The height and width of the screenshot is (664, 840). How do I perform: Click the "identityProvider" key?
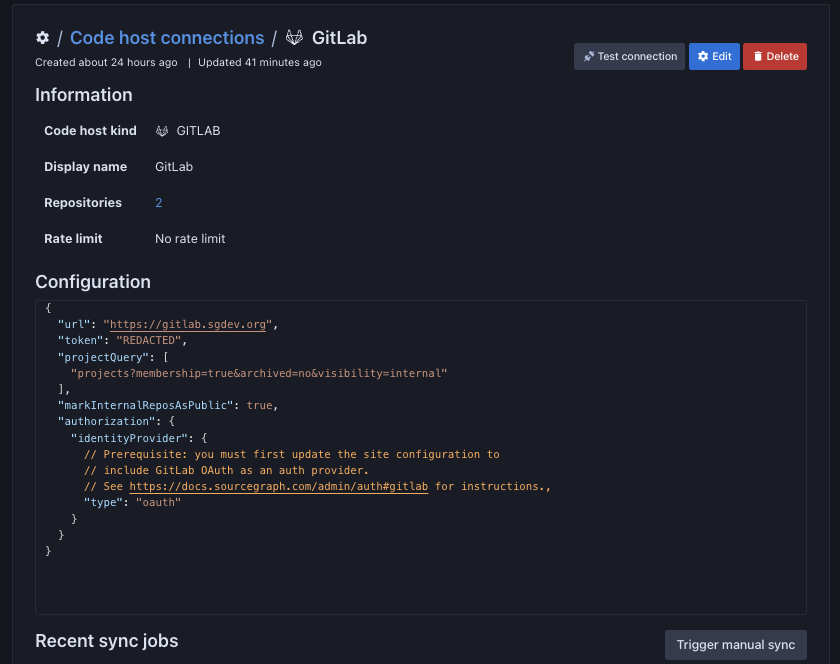130,438
